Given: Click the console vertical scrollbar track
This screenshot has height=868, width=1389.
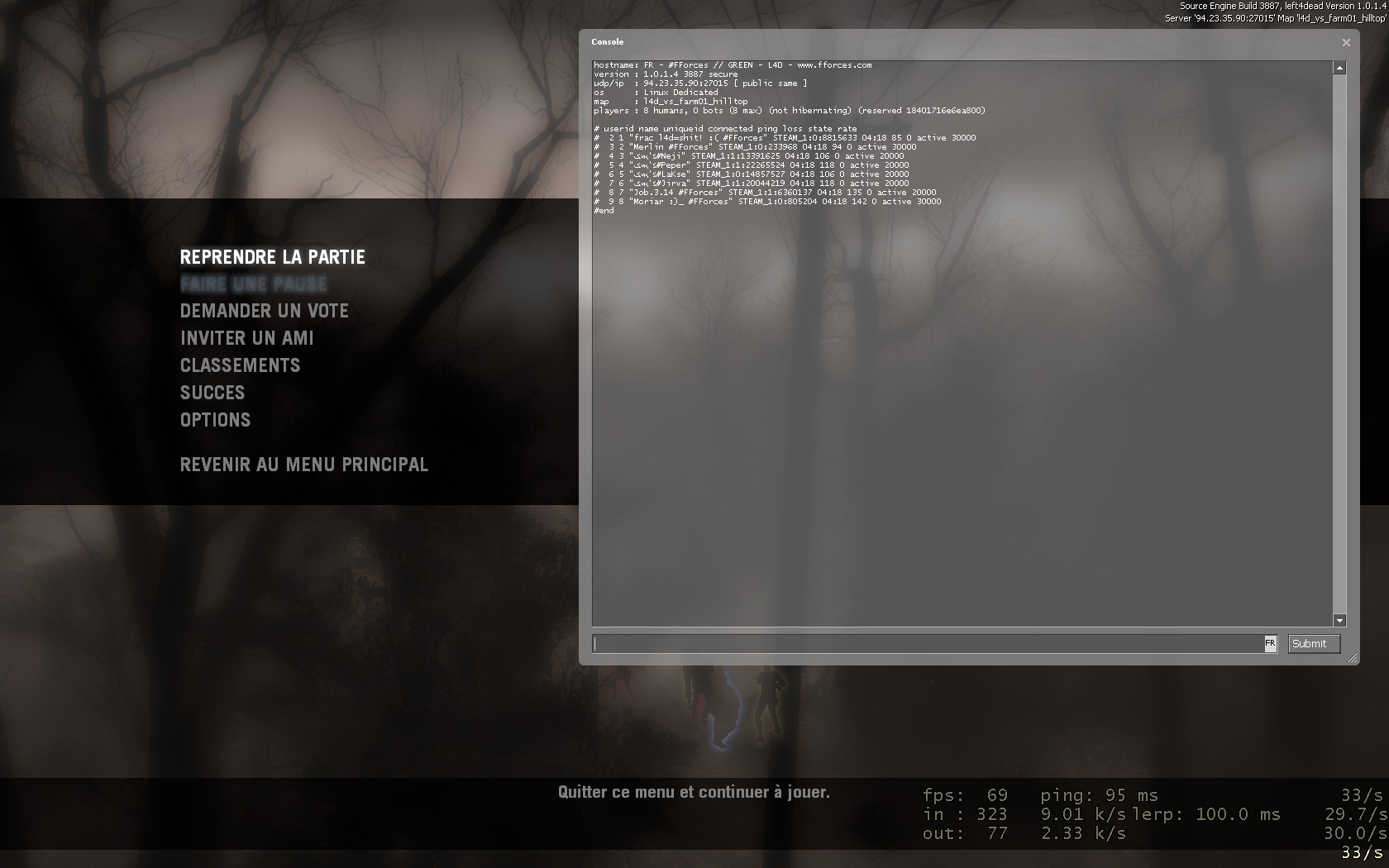Looking at the screenshot, I should pos(1339,343).
